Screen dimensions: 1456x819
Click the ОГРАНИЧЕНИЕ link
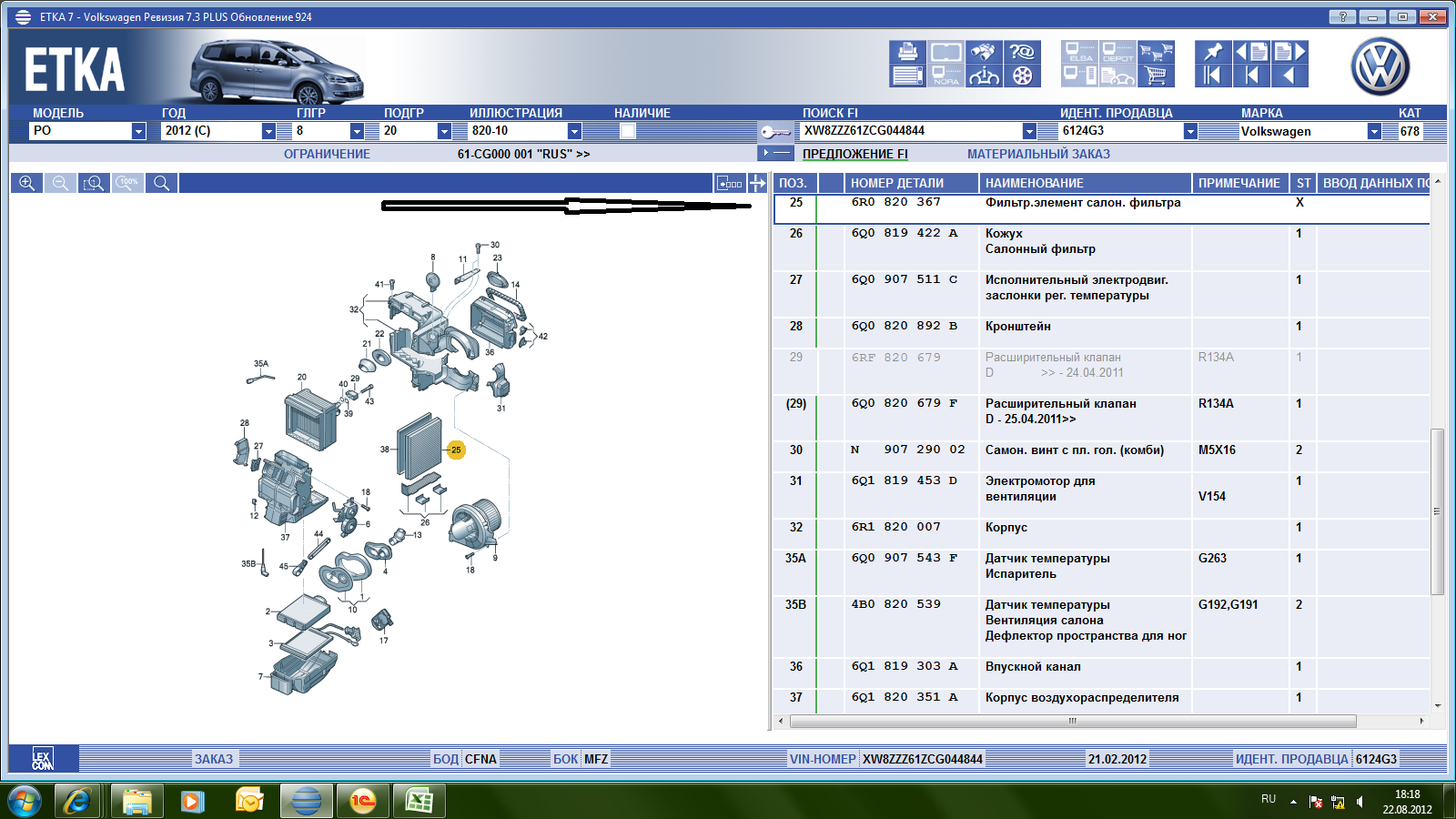(327, 154)
